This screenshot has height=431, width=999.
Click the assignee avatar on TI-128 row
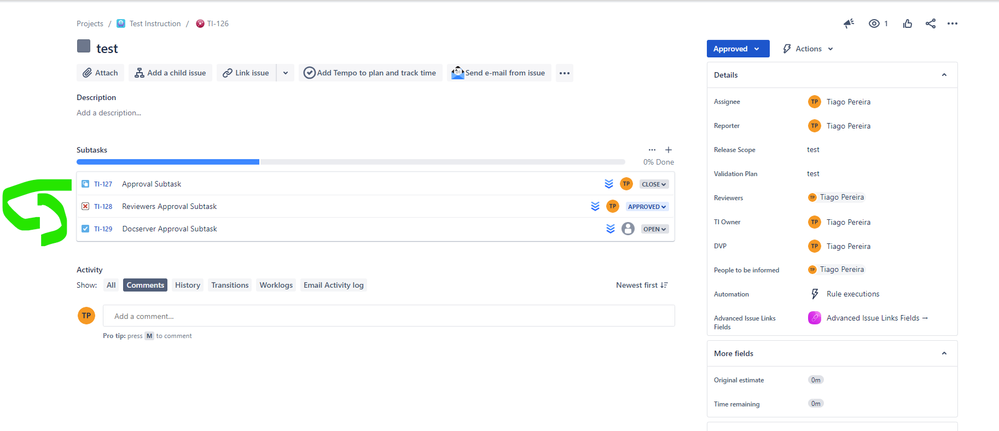point(612,206)
